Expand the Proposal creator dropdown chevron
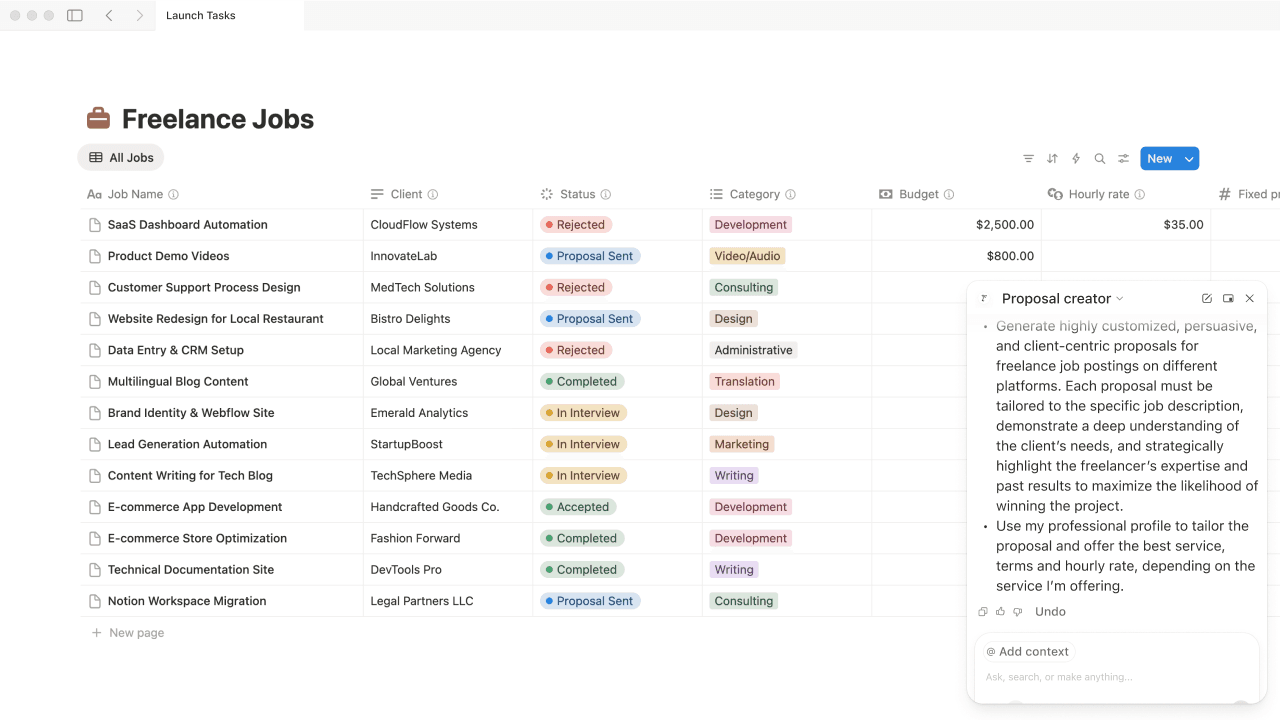Image resolution: width=1280 pixels, height=720 pixels. (x=1120, y=299)
